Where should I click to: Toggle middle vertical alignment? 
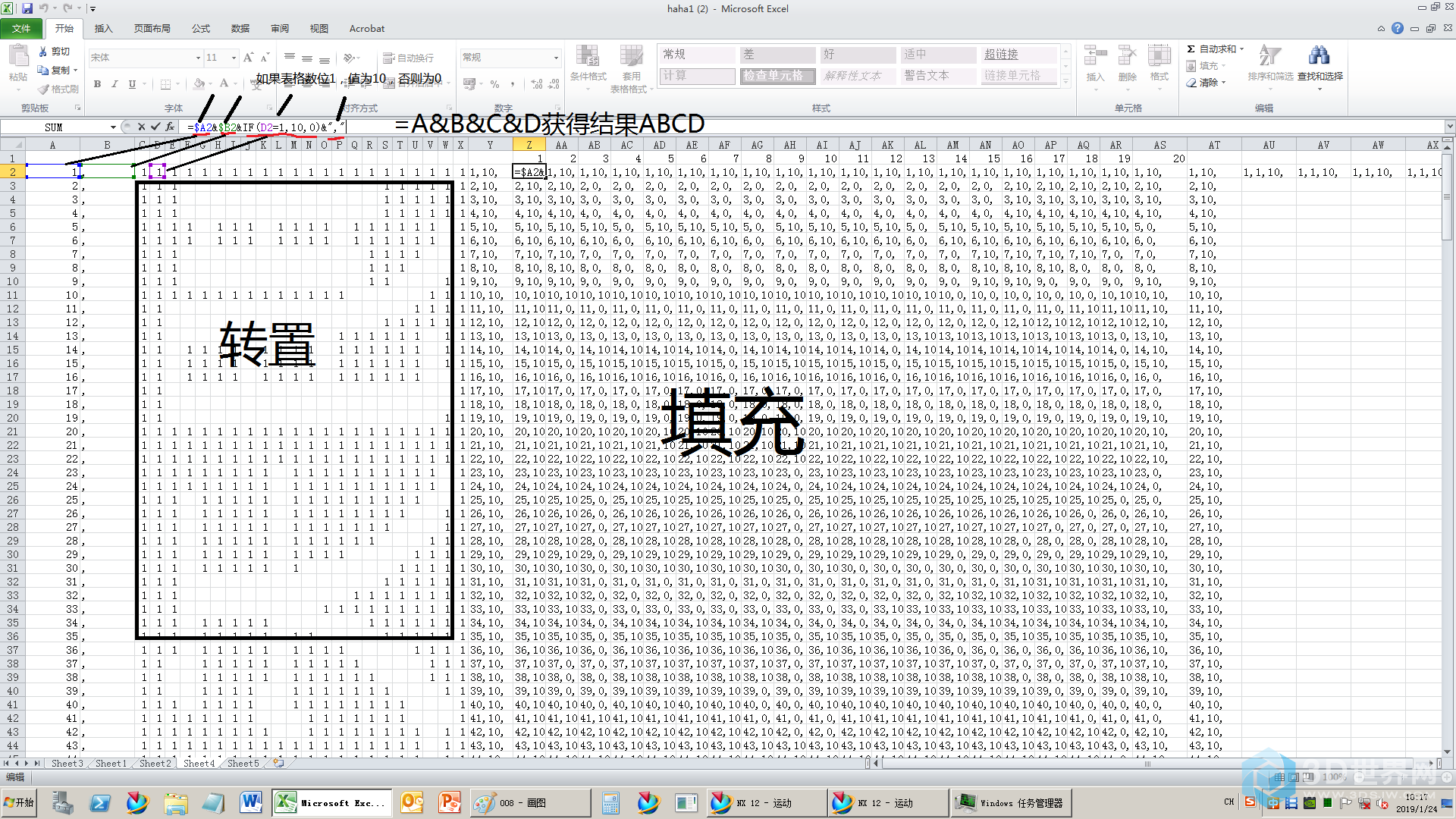tap(307, 58)
